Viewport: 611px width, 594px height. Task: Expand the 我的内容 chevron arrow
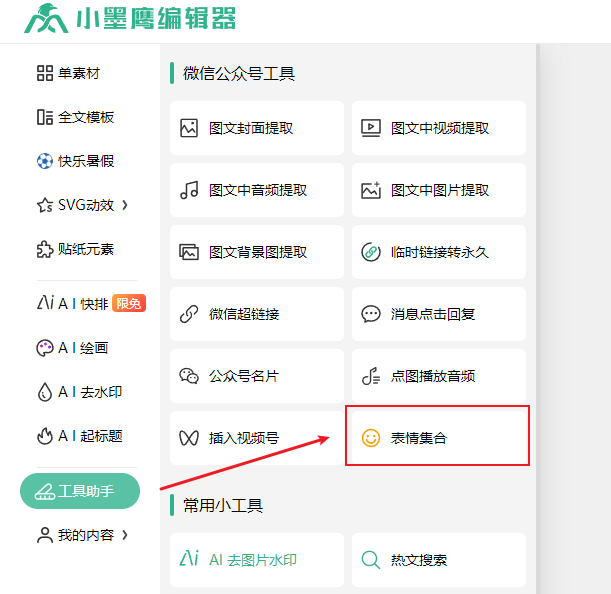[125, 535]
